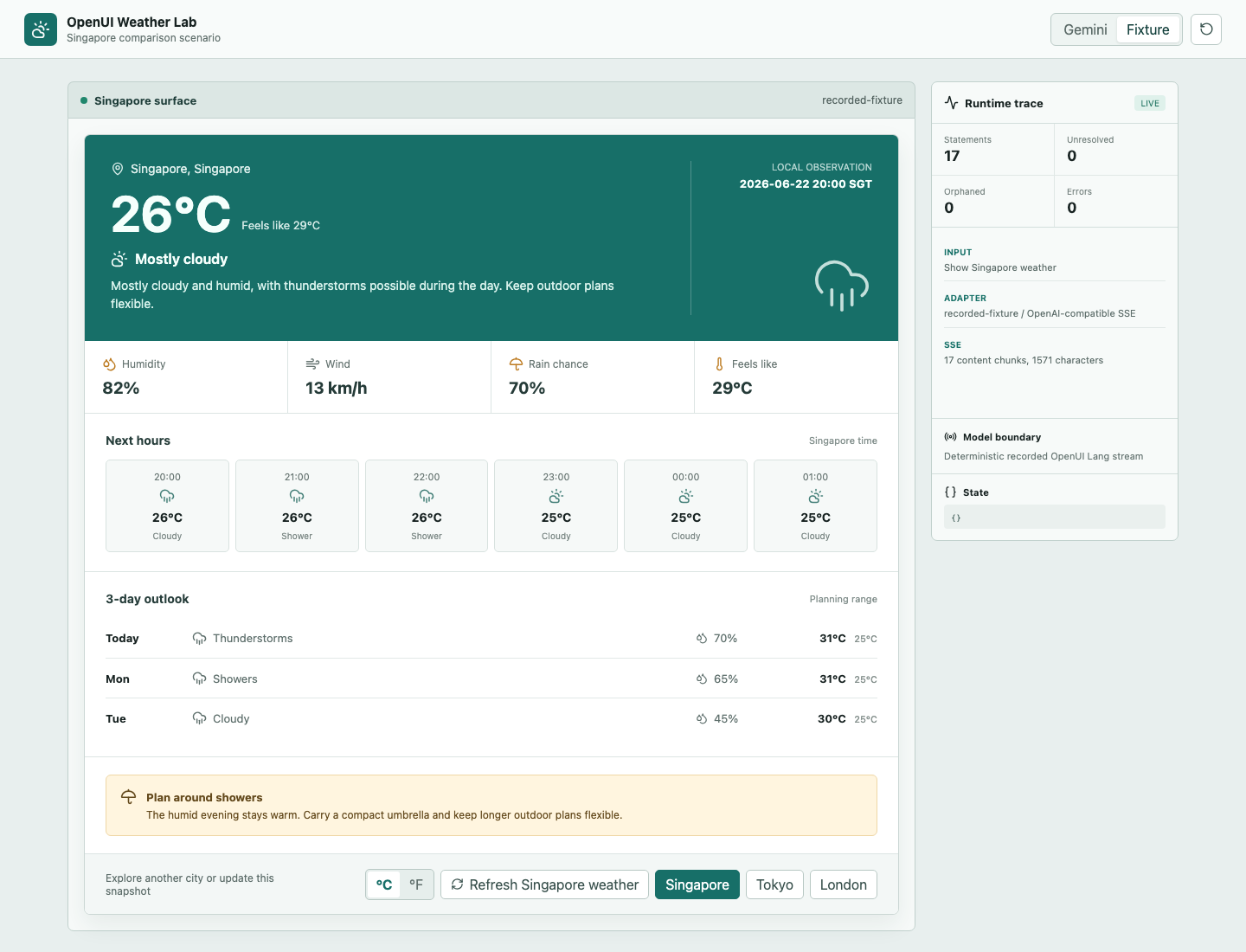Click the Unresolved count value
Viewport: 1246px width, 952px height.
tap(1072, 156)
